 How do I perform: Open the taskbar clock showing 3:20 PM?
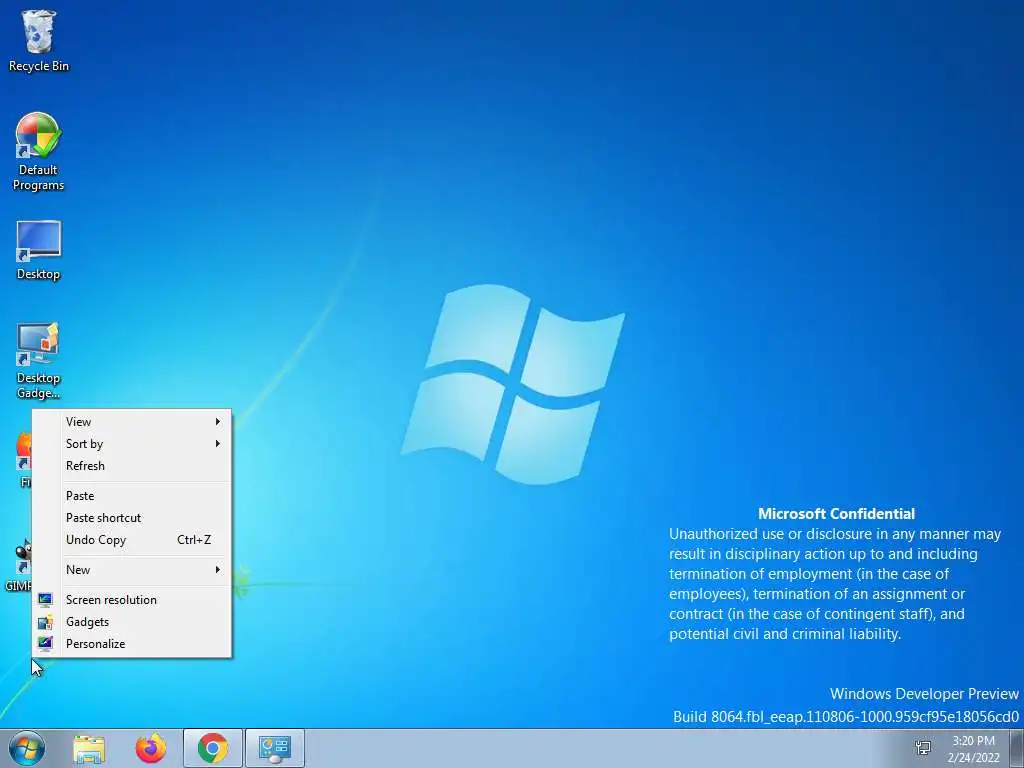pyautogui.click(x=973, y=749)
